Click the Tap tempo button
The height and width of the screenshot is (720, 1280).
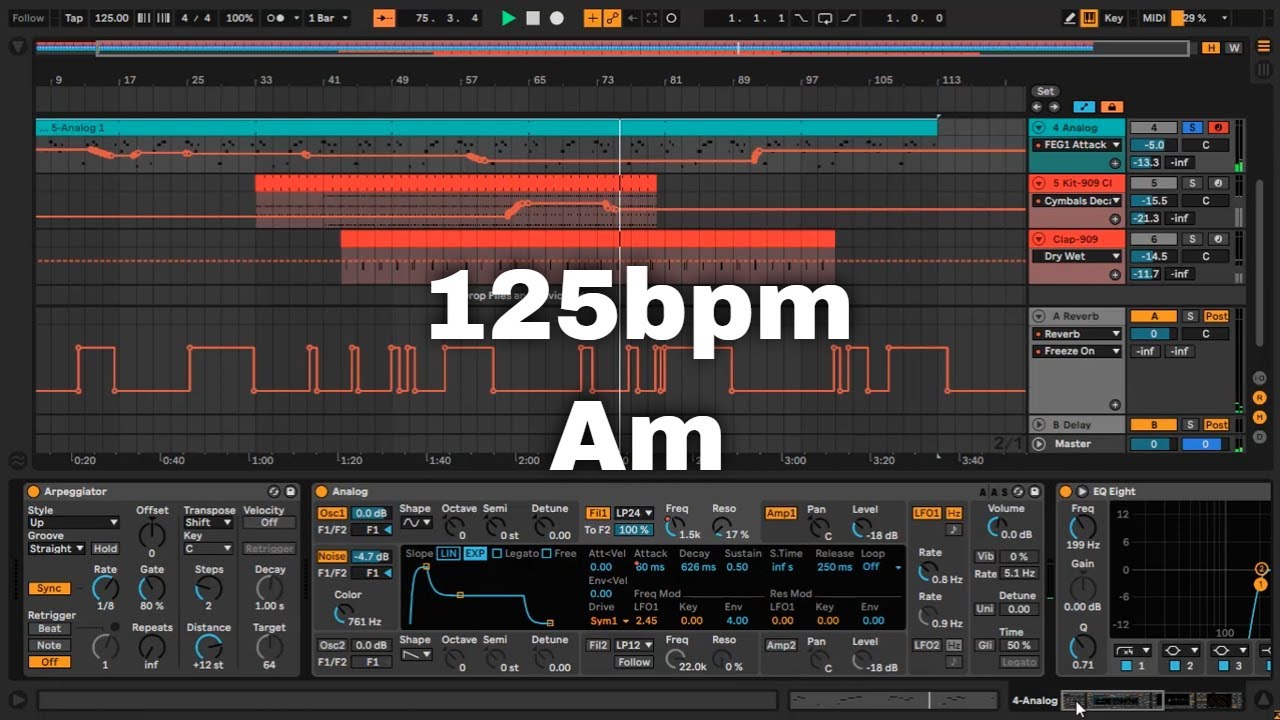pos(74,18)
